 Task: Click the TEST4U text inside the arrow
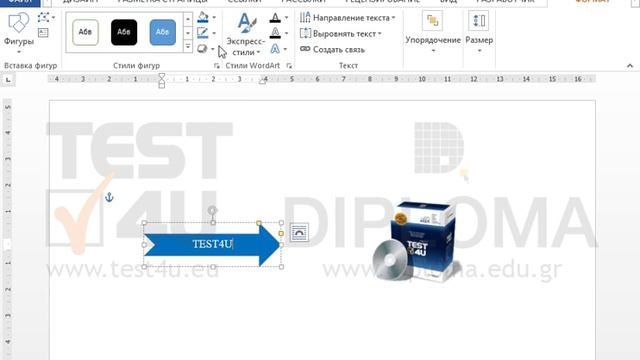click(x=212, y=244)
